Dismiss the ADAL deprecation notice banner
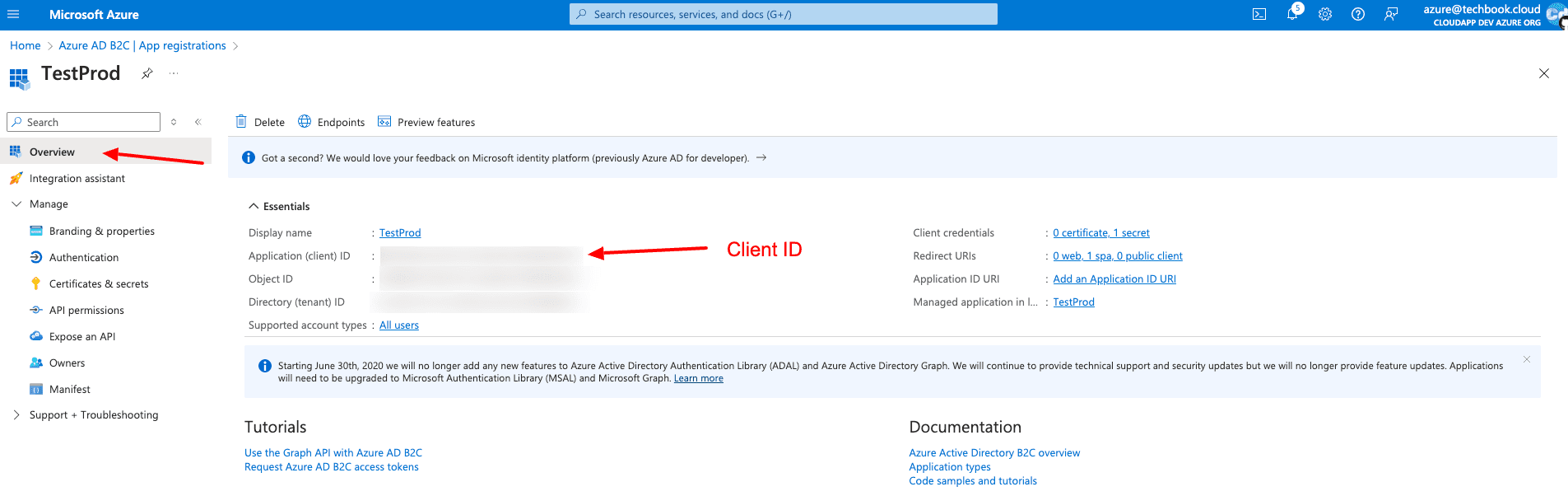This screenshot has width=1568, height=496. click(x=1526, y=359)
